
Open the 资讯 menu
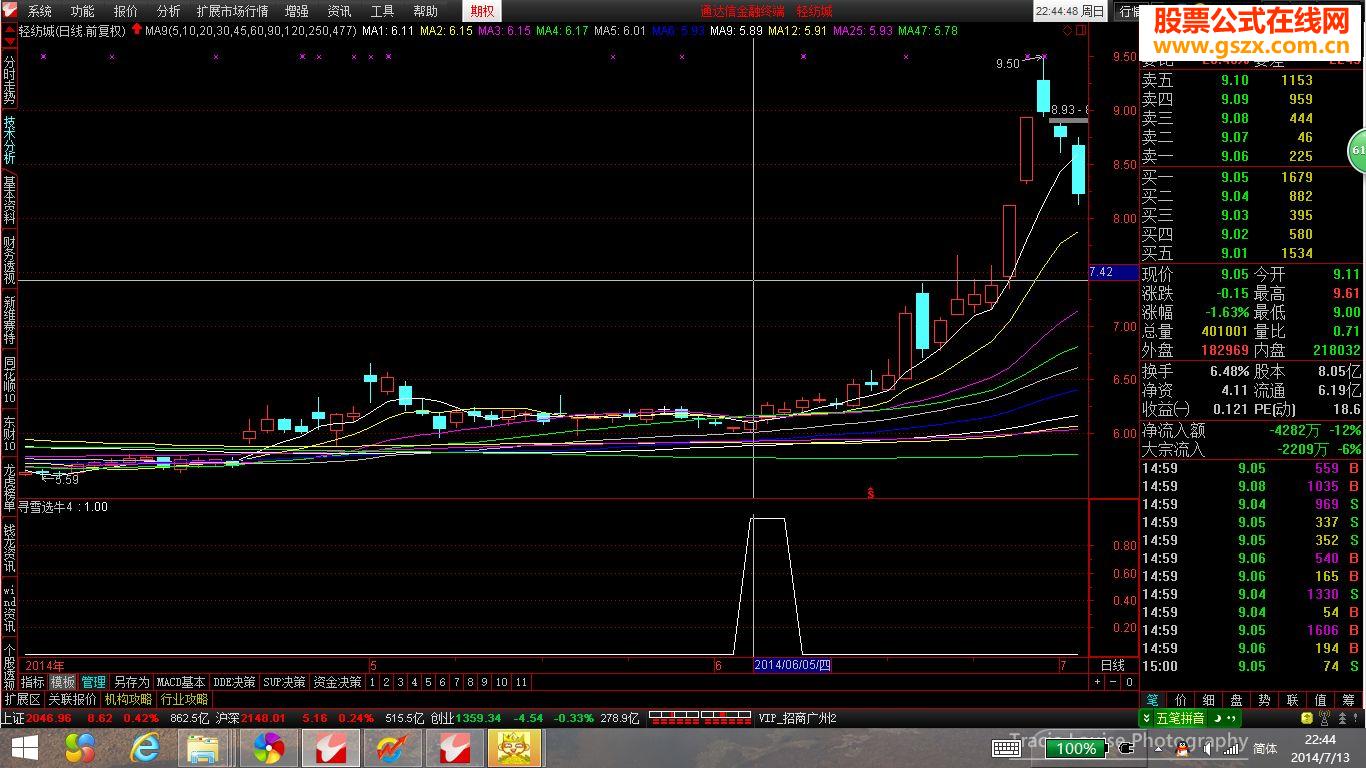pyautogui.click(x=339, y=11)
